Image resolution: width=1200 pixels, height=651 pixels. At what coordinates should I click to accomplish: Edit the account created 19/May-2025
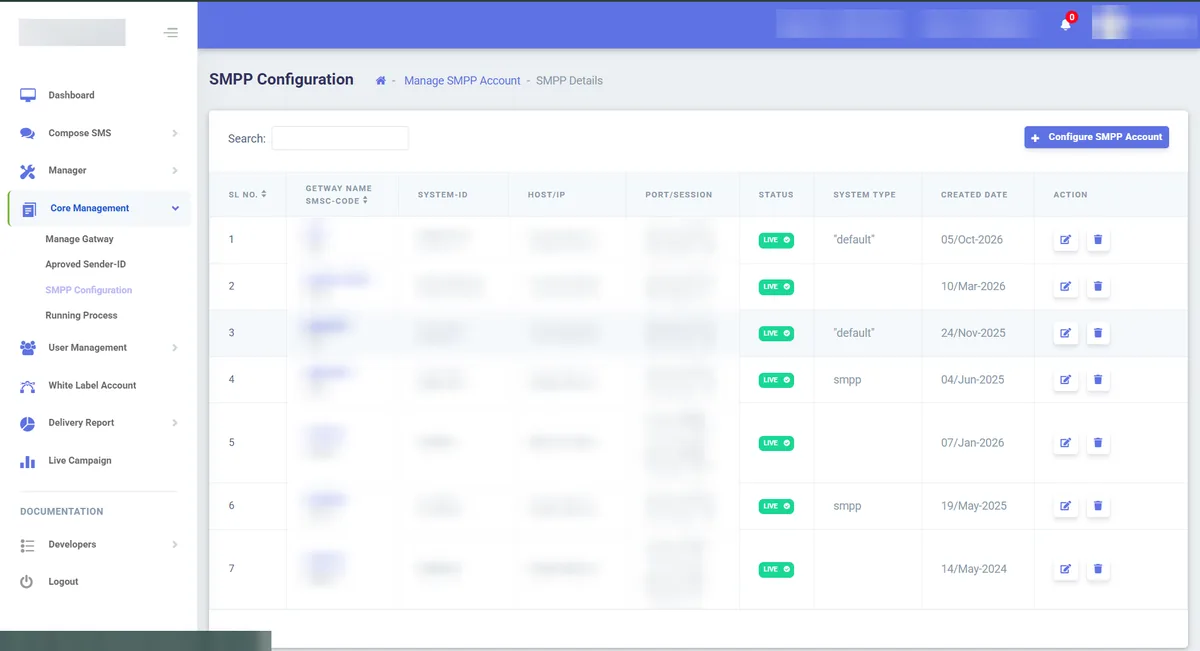[x=1066, y=506]
